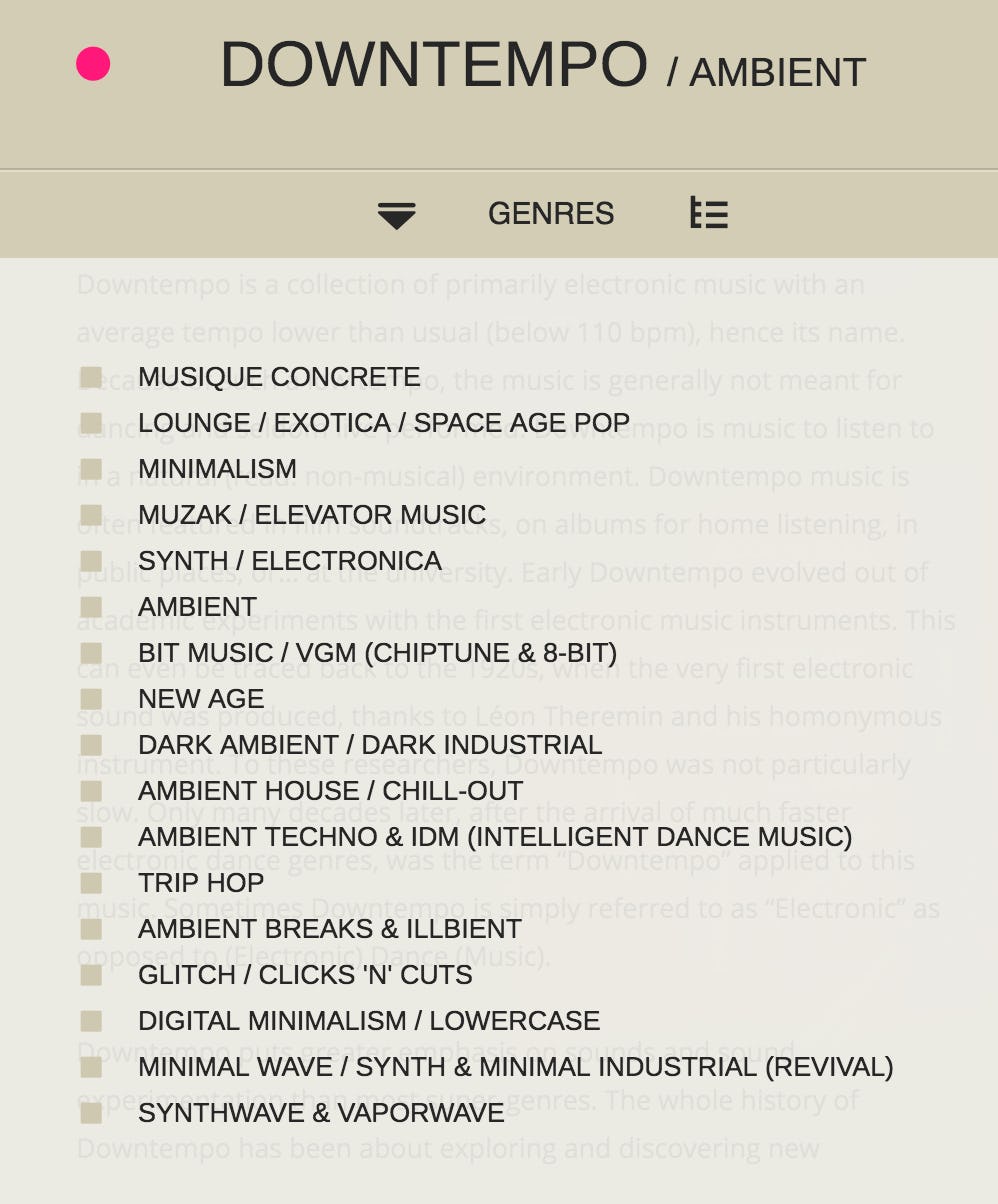Select the Musique Concrete genre
The width and height of the screenshot is (998, 1204).
click(278, 377)
